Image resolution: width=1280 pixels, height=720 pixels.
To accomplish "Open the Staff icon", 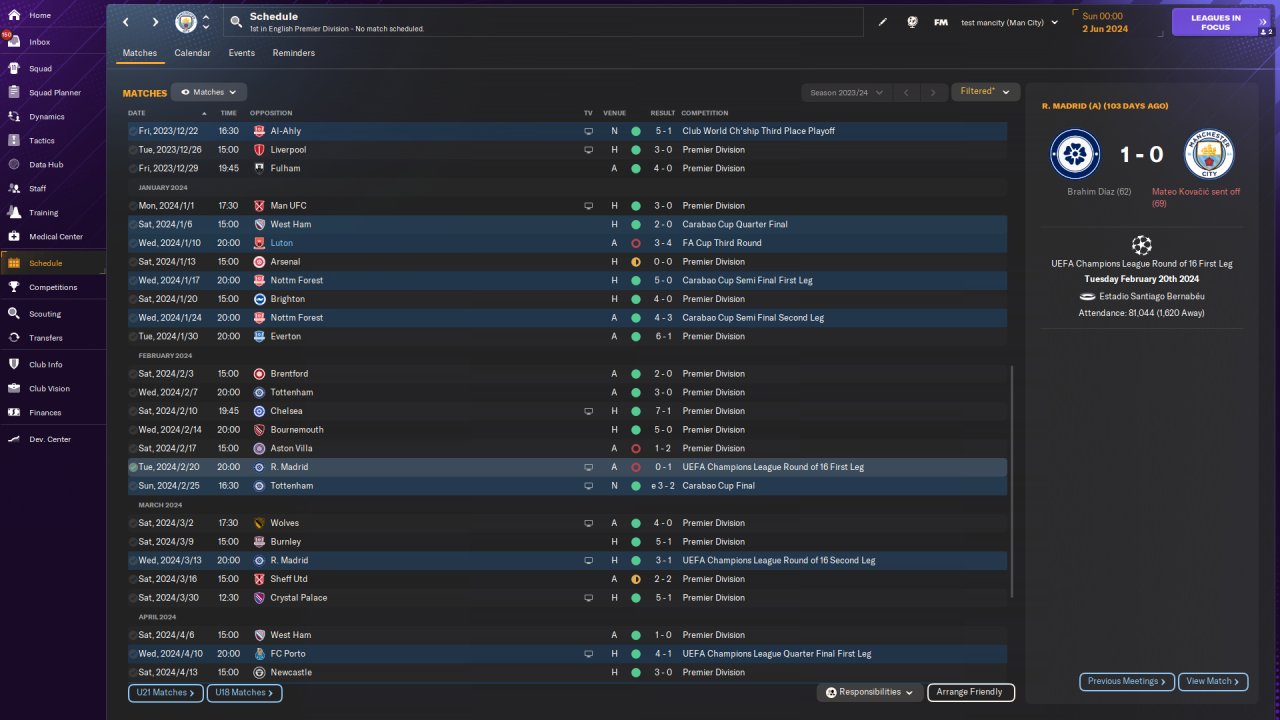I will [14, 188].
